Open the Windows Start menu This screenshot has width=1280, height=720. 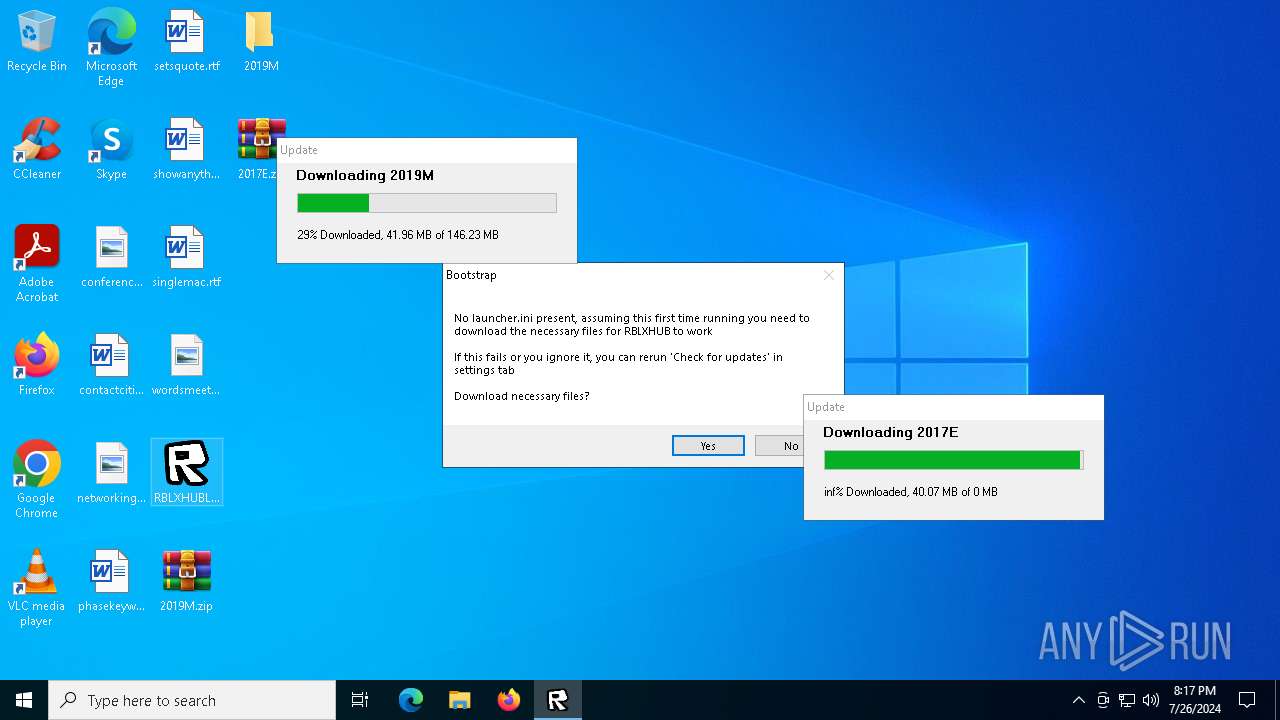(24, 700)
